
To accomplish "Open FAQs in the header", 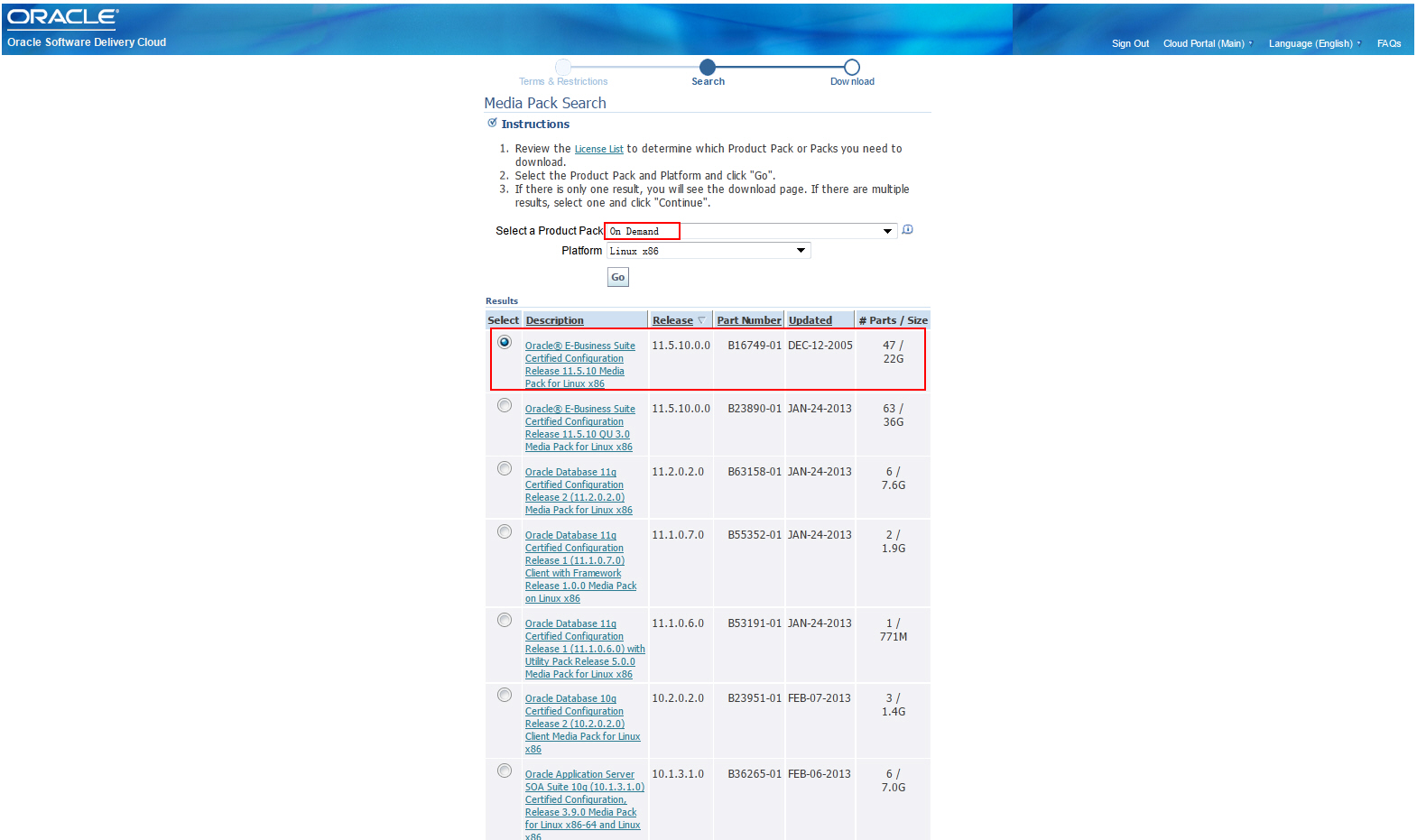I will click(1389, 43).
